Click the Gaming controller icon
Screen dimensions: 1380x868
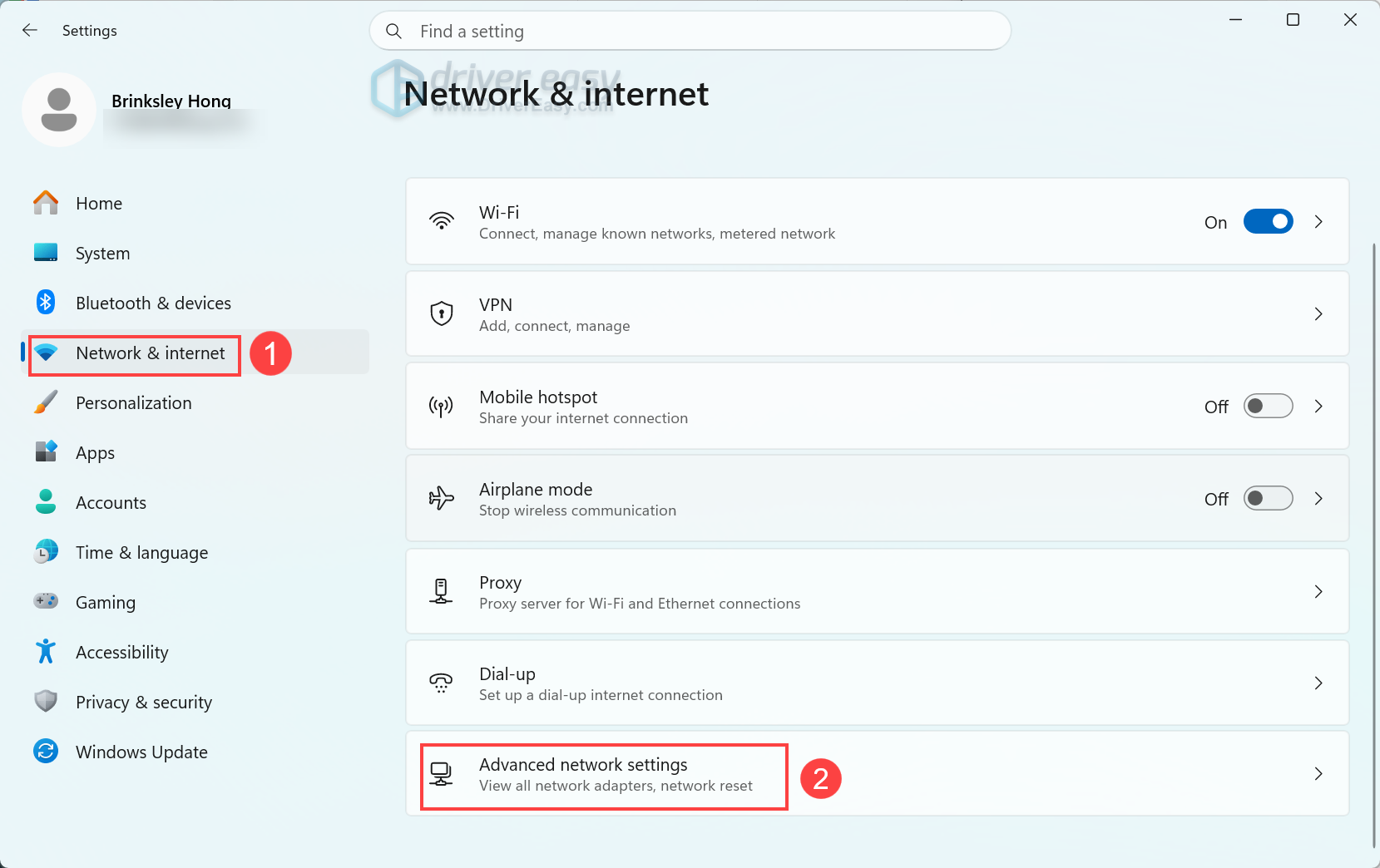coord(46,600)
